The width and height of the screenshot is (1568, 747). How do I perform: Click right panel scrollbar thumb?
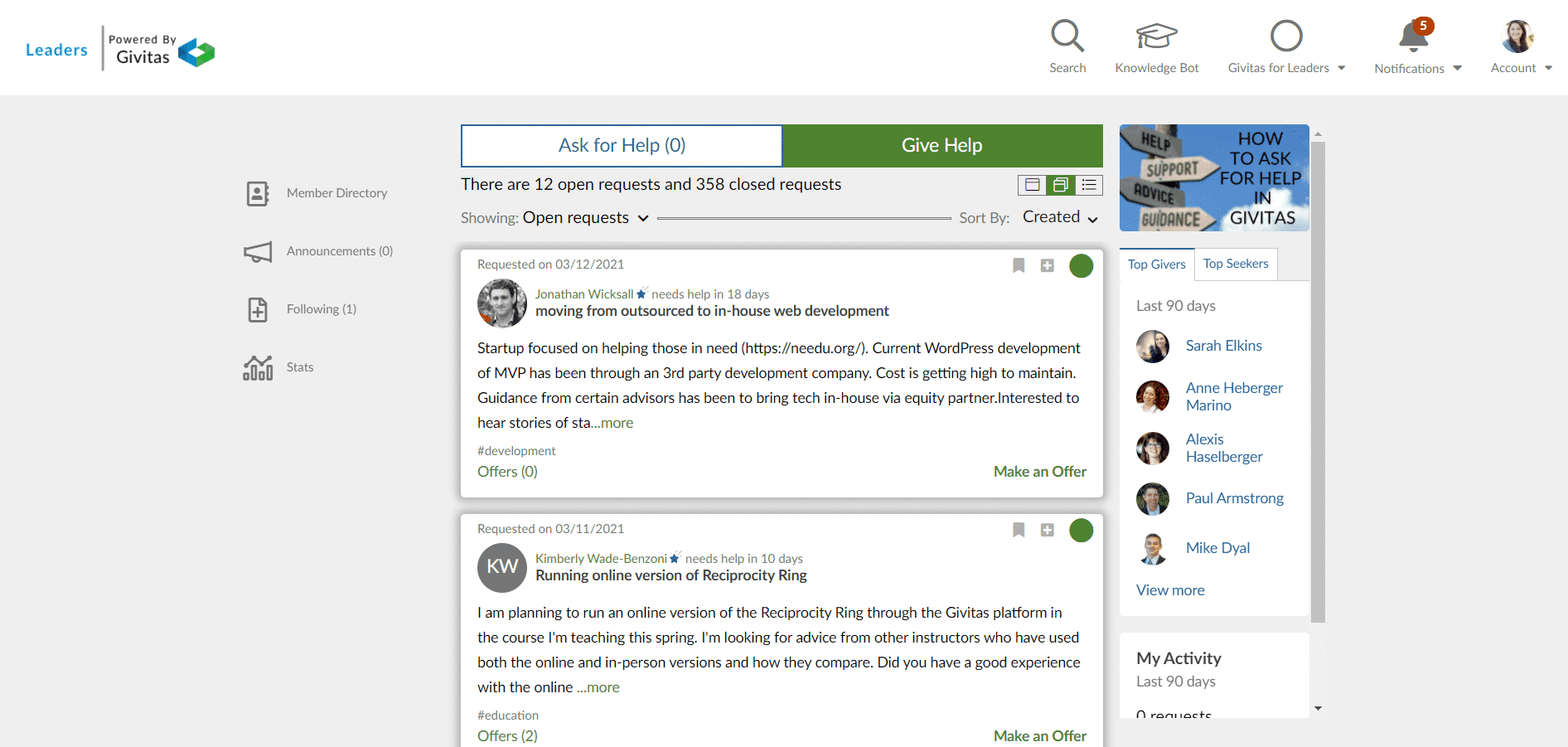coord(1318,381)
